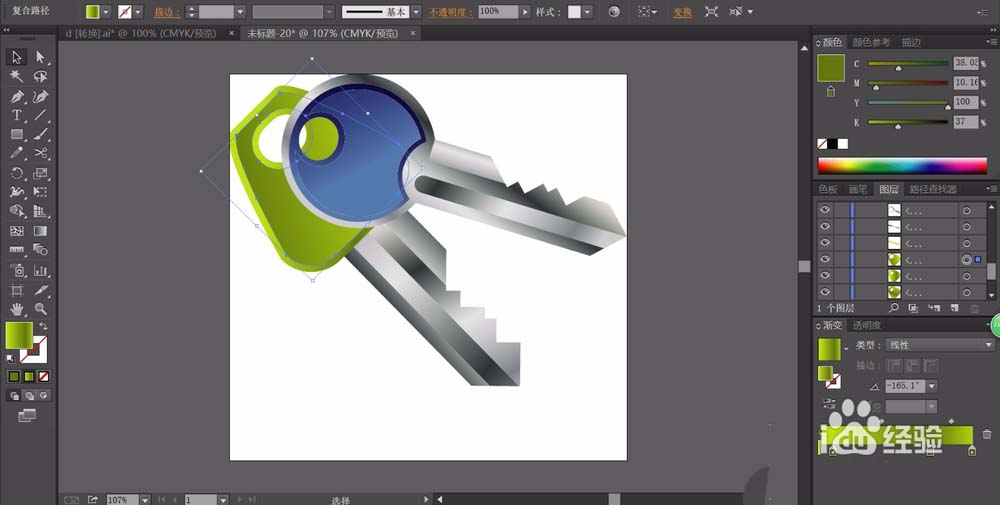Select the Blend tool
The height and width of the screenshot is (505, 1000).
point(41,250)
